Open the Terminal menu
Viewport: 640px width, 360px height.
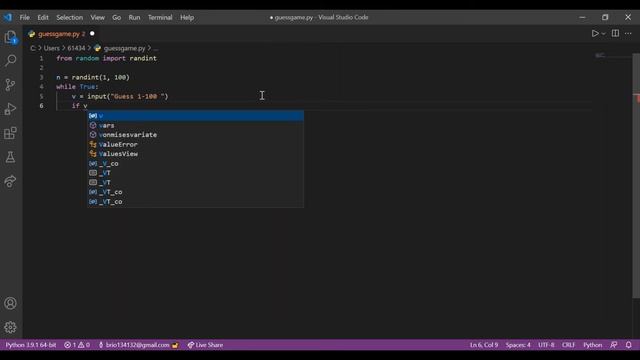tap(160, 18)
